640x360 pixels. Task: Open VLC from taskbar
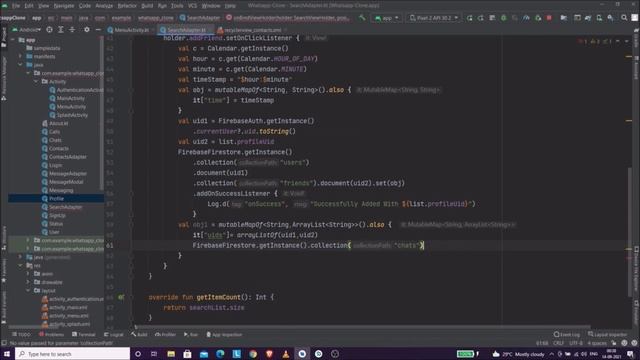coord(286,354)
